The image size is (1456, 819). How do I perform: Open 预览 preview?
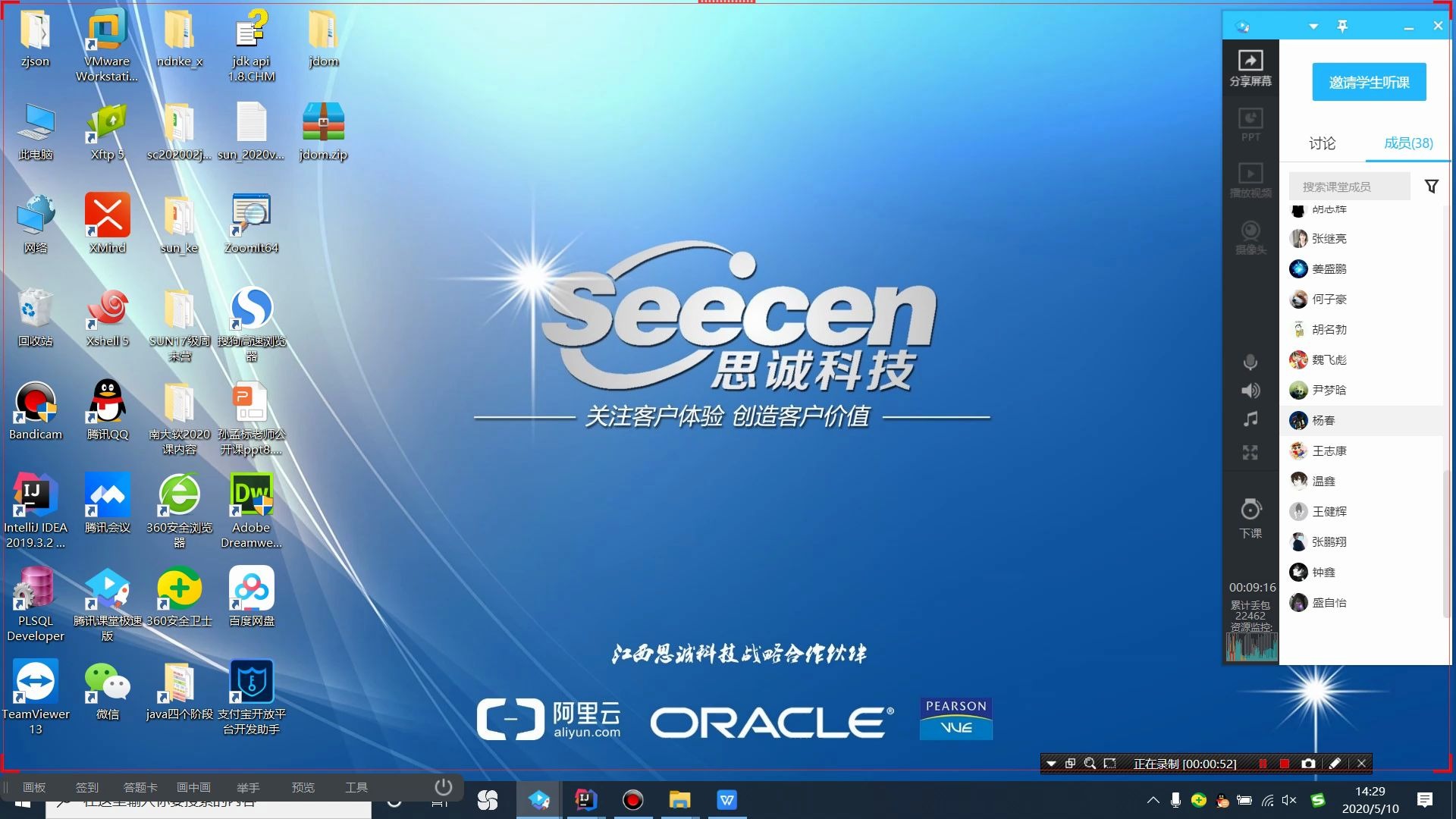pos(303,787)
